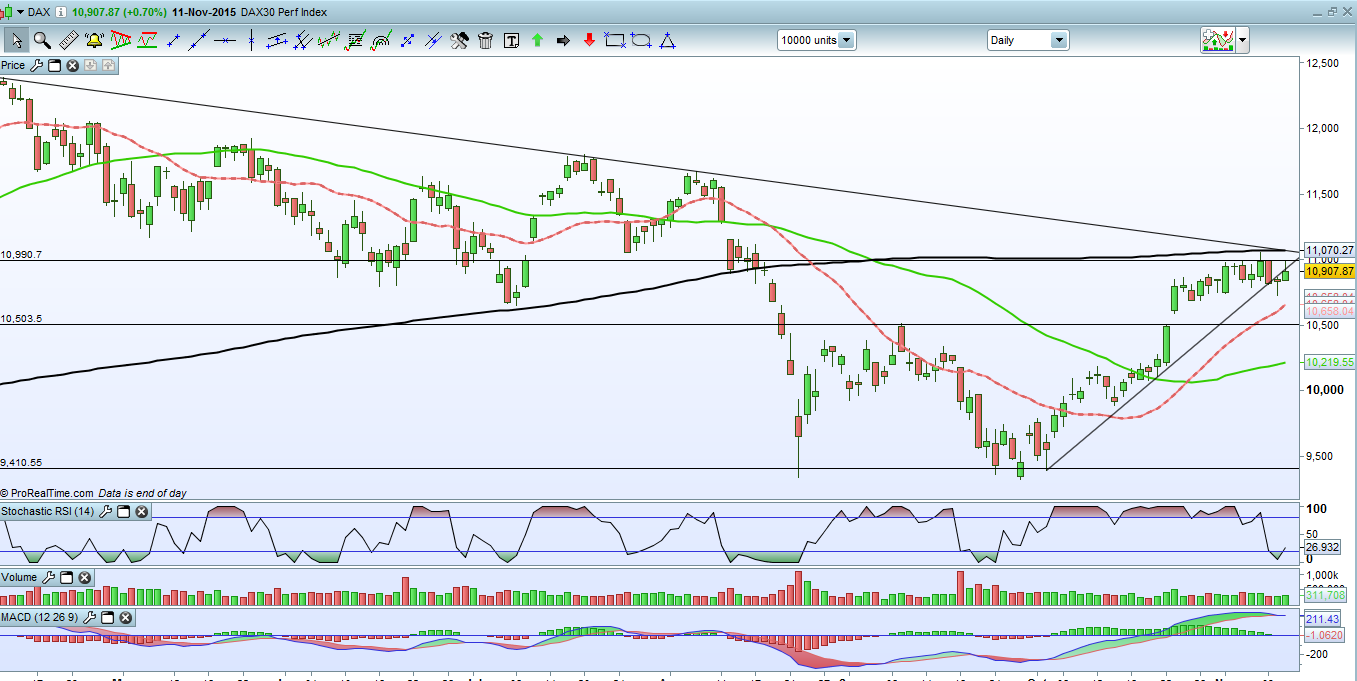Toggle maximize on the MACD panel
The height and width of the screenshot is (681, 1357).
click(x=108, y=617)
